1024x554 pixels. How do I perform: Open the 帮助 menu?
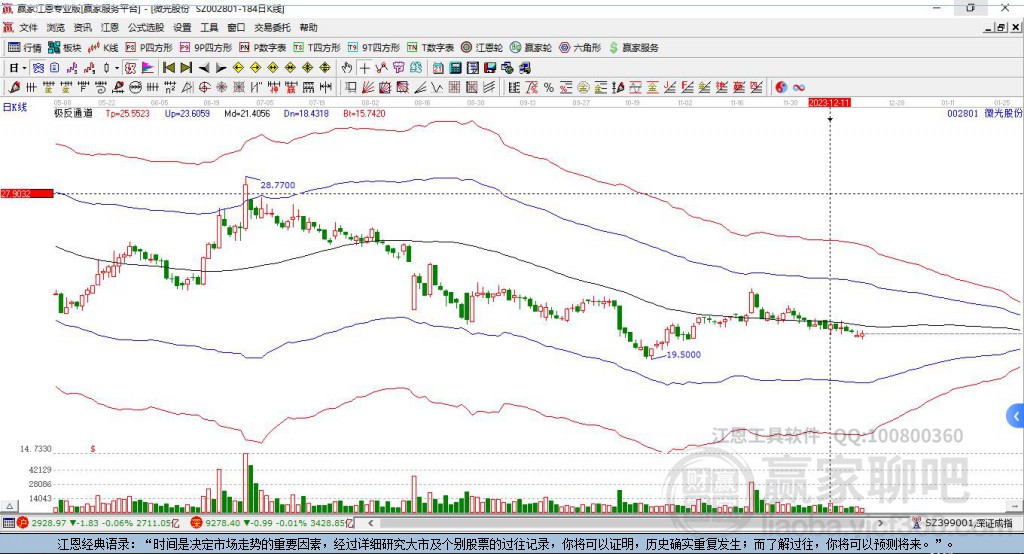(x=308, y=27)
